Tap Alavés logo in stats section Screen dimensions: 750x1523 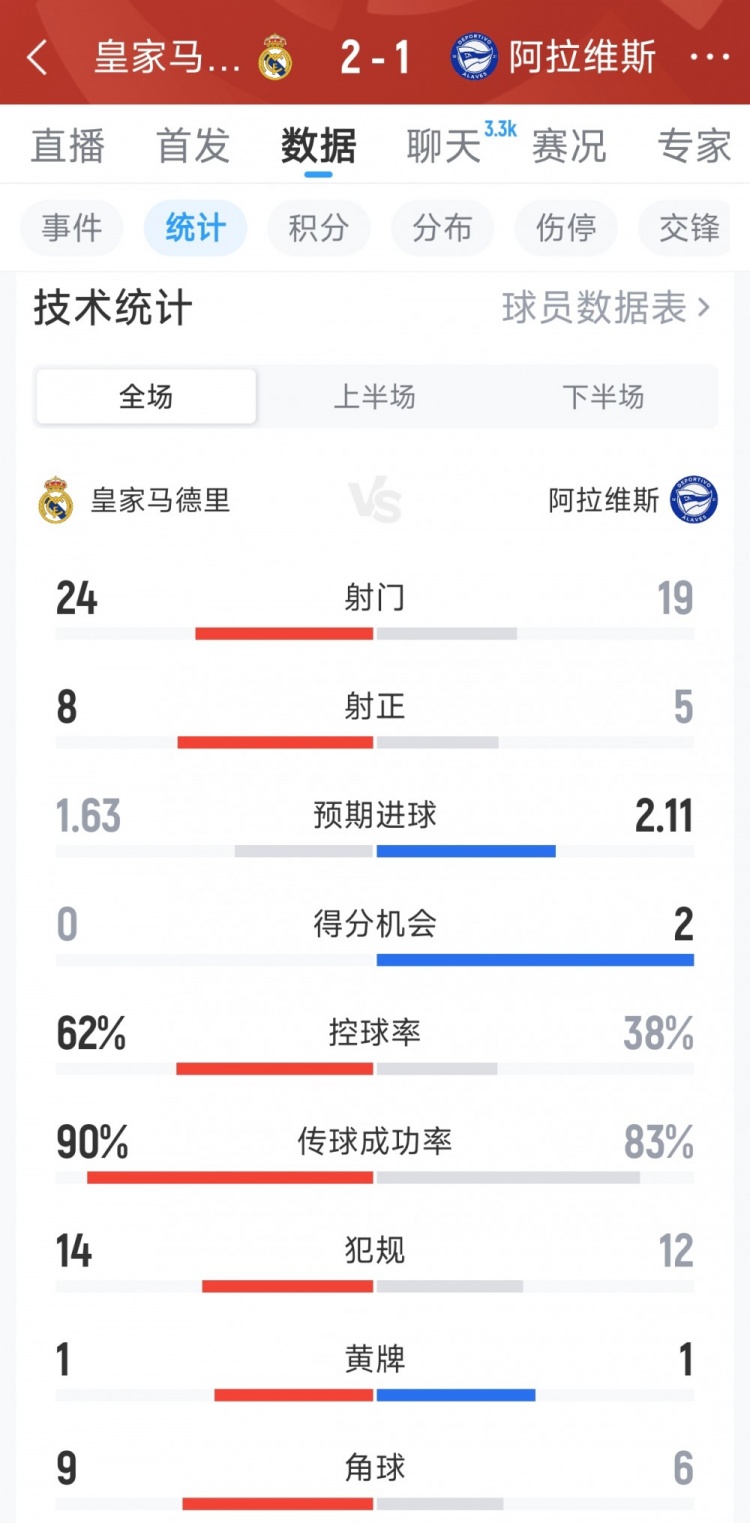click(x=694, y=500)
